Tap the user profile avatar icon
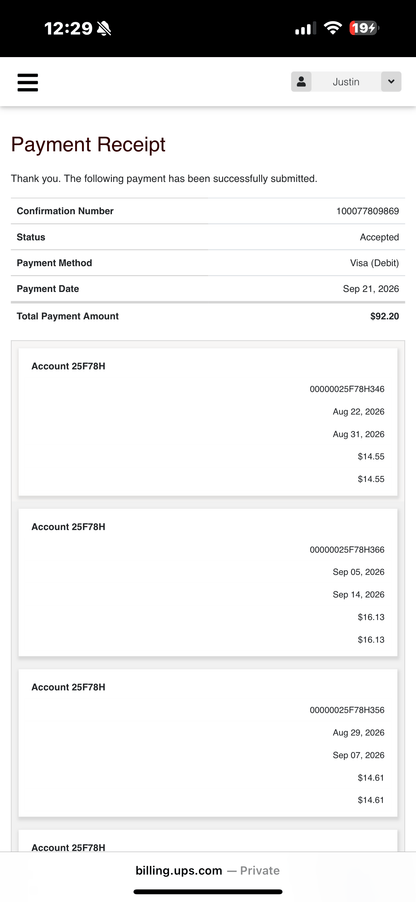Viewport: 416px width, 902px height. 301,82
